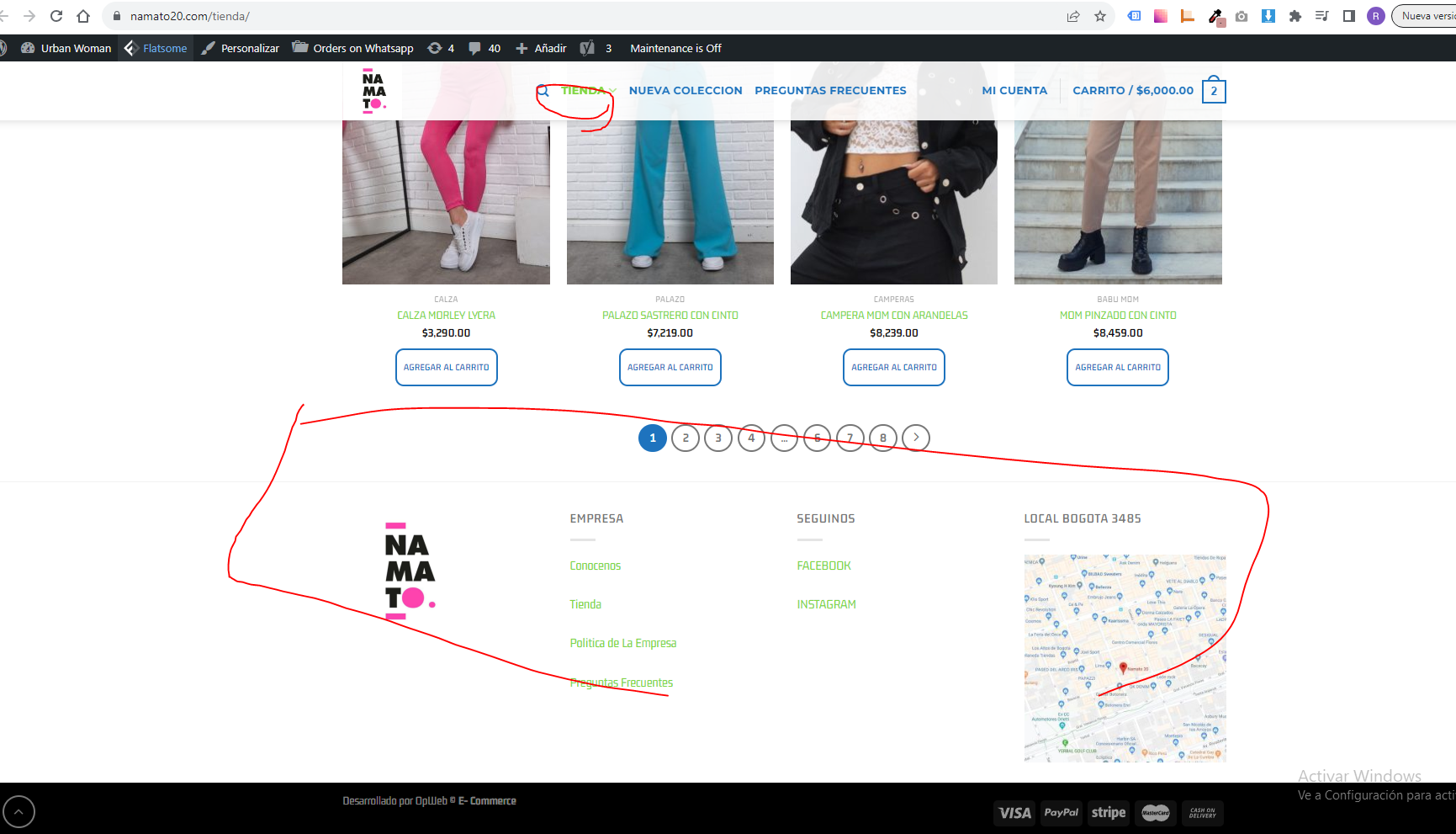Image resolution: width=1456 pixels, height=834 pixels.
Task: Click the NAMATO header logo
Action: [373, 91]
